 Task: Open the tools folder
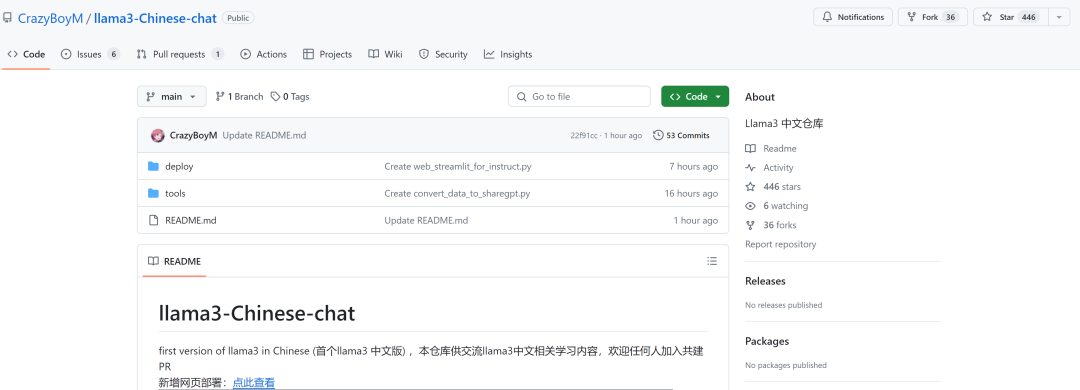175,194
